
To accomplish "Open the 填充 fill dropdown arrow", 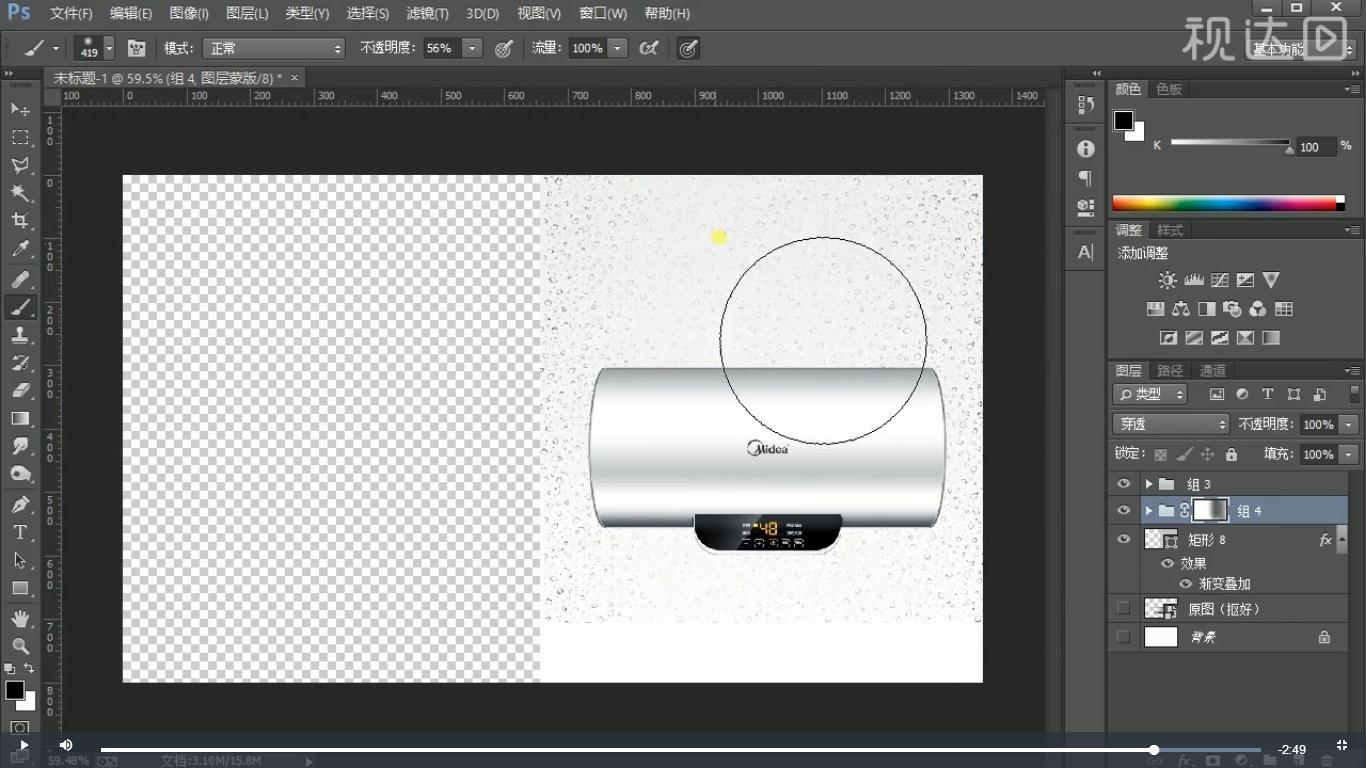I will coord(1349,454).
